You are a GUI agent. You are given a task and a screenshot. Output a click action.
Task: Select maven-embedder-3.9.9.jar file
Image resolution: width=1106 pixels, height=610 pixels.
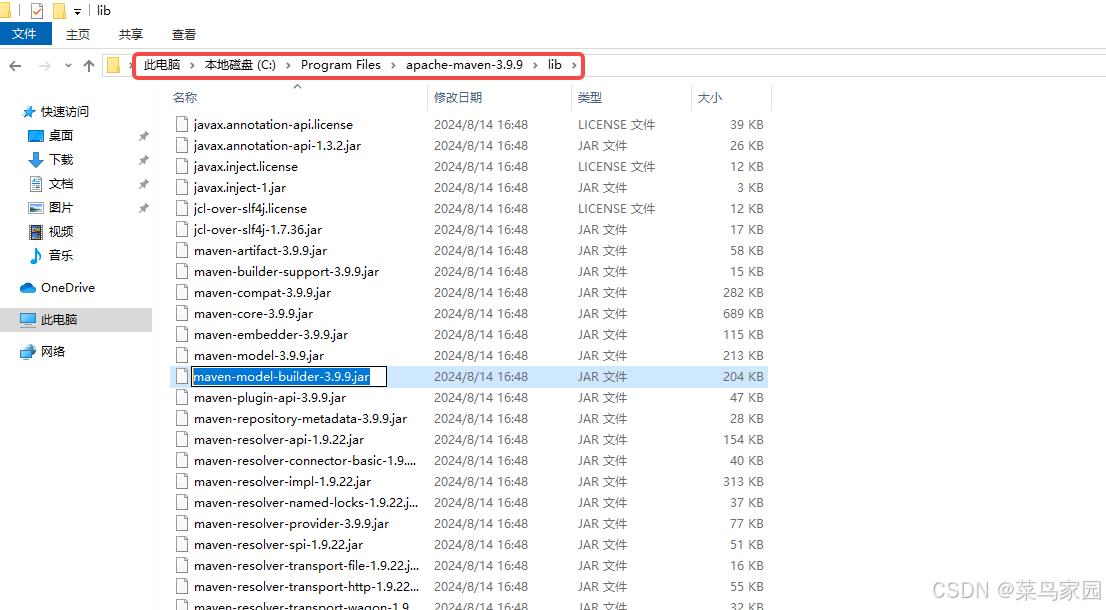pyautogui.click(x=271, y=335)
